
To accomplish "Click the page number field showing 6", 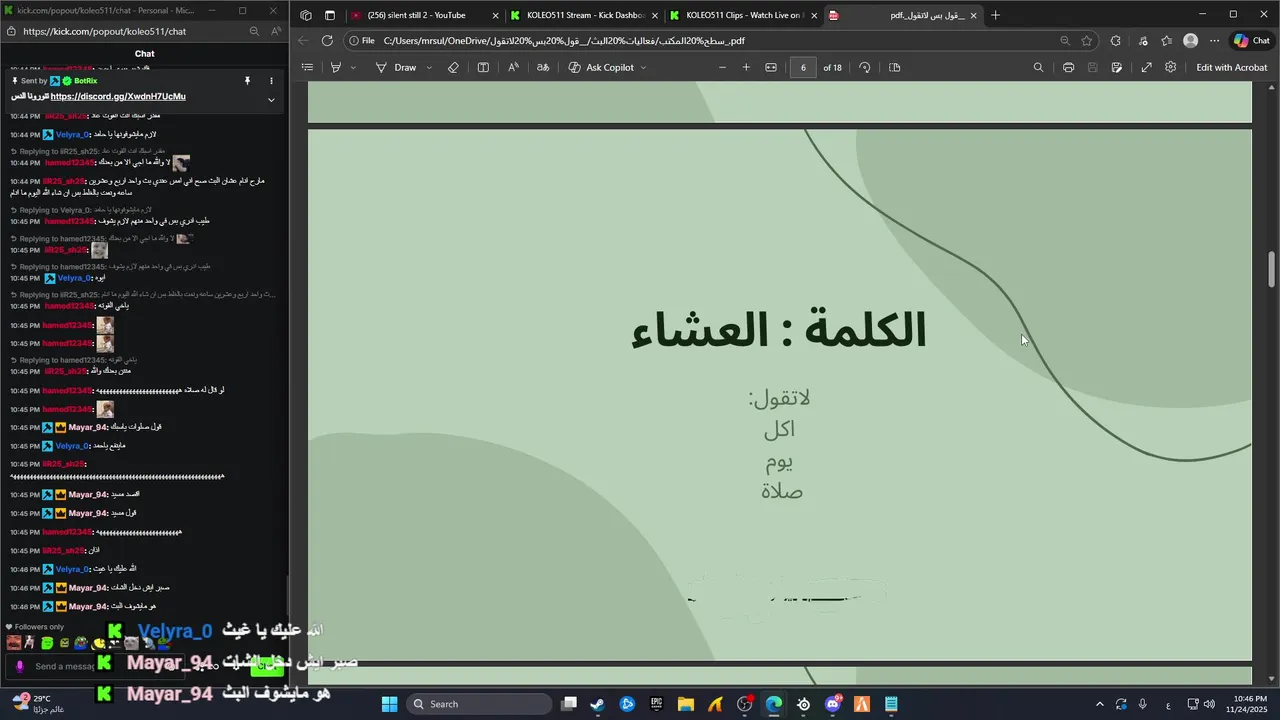I will (803, 67).
